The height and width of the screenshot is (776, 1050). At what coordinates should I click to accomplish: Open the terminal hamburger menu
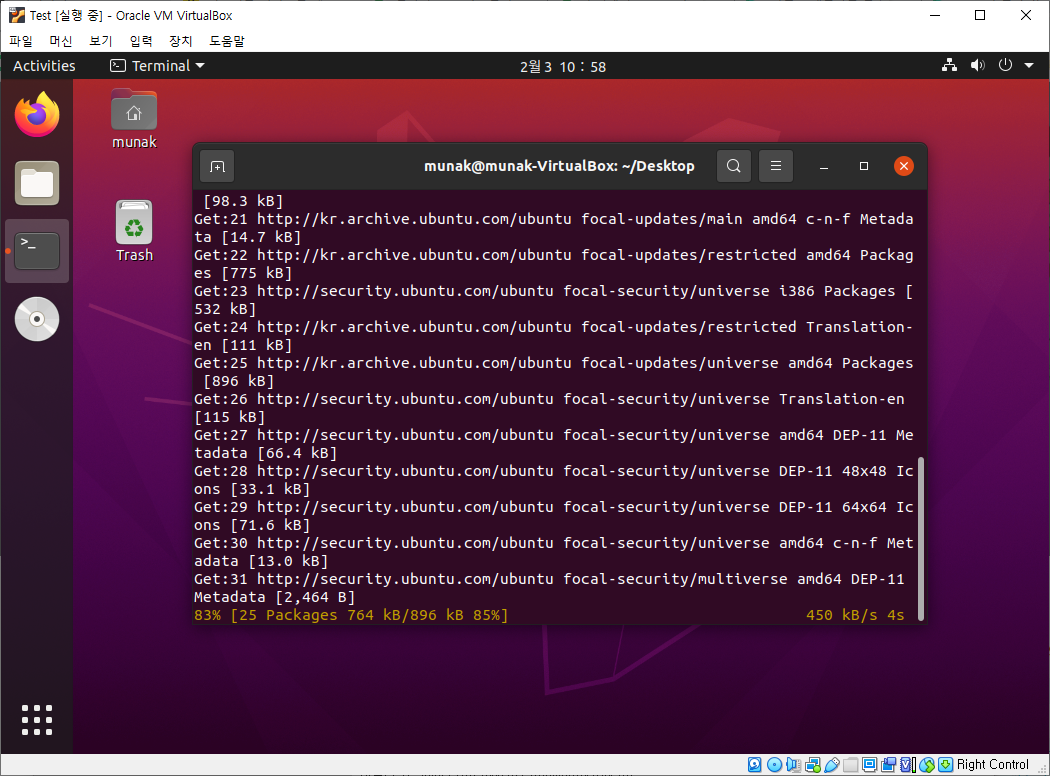(x=776, y=166)
